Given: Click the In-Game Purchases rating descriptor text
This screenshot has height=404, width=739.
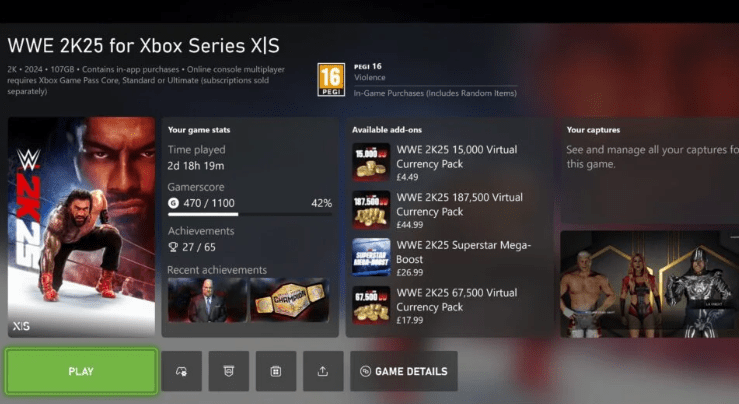Looking at the screenshot, I should point(435,93).
